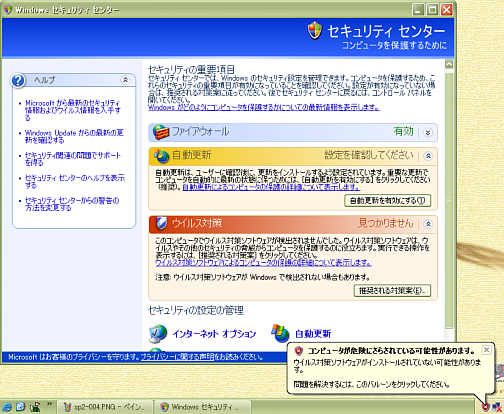This screenshot has height=414, width=504.
Task: Click the vertical scrollbar thumb
Action: coord(449,199)
